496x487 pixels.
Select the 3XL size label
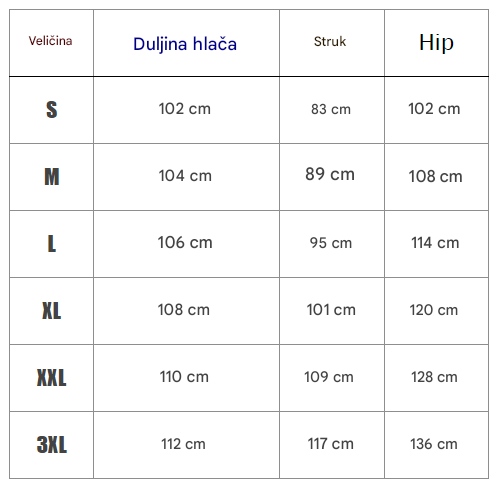[52, 445]
